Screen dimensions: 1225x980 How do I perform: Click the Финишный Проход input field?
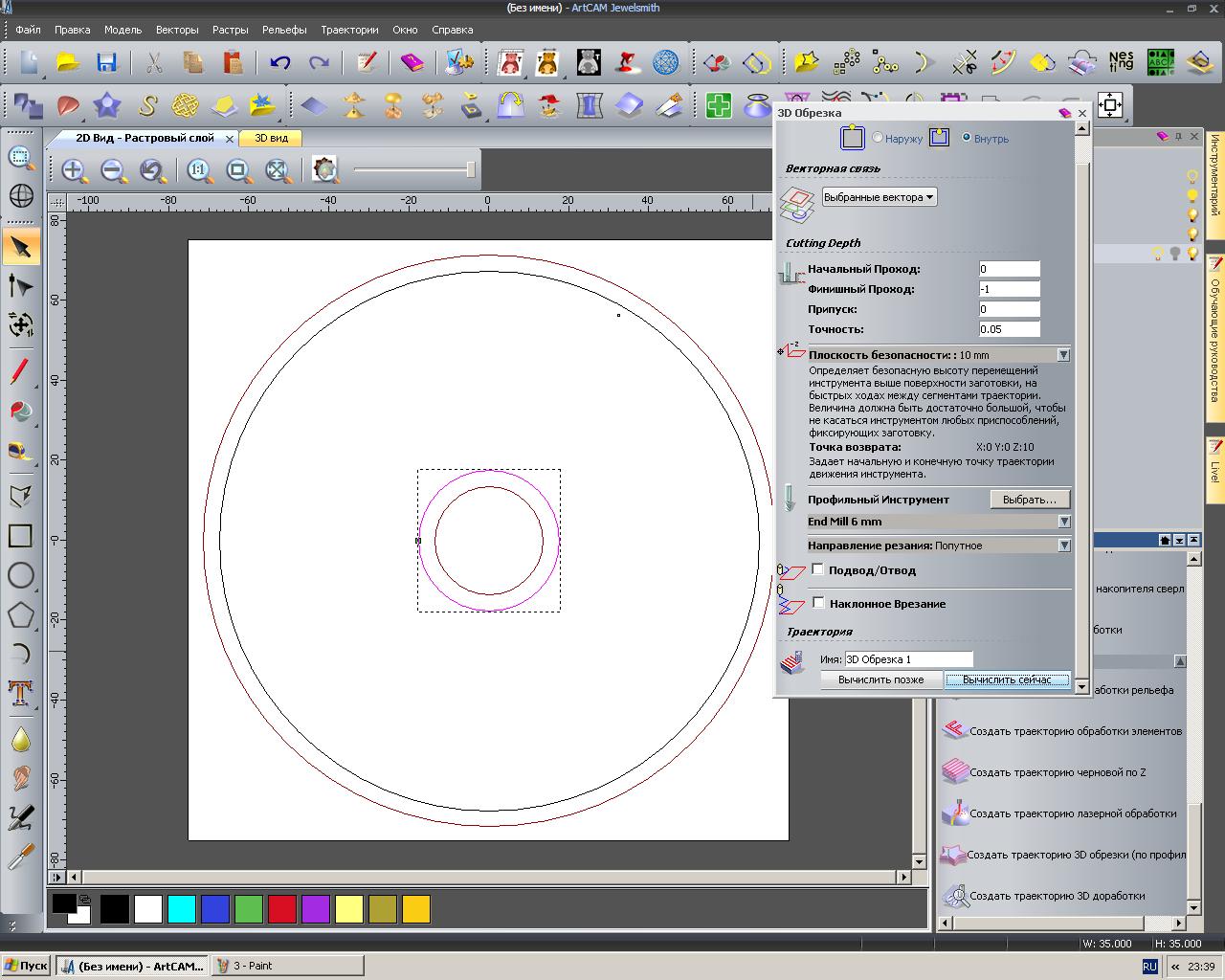[1010, 289]
